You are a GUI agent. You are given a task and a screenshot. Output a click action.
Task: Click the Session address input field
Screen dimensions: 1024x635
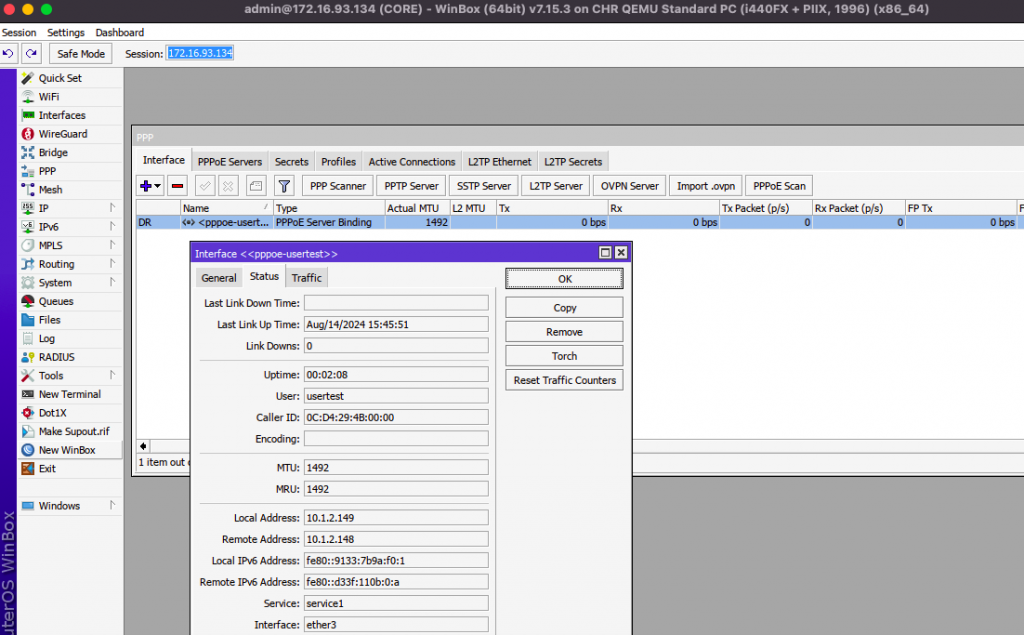pyautogui.click(x=199, y=54)
